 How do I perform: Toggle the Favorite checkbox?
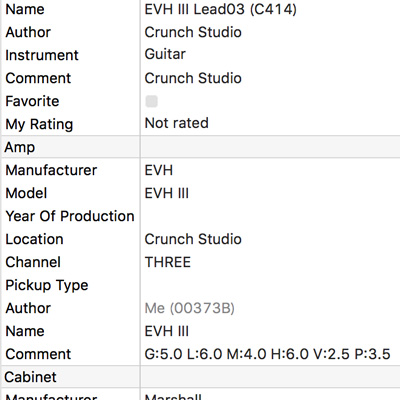click(x=151, y=101)
